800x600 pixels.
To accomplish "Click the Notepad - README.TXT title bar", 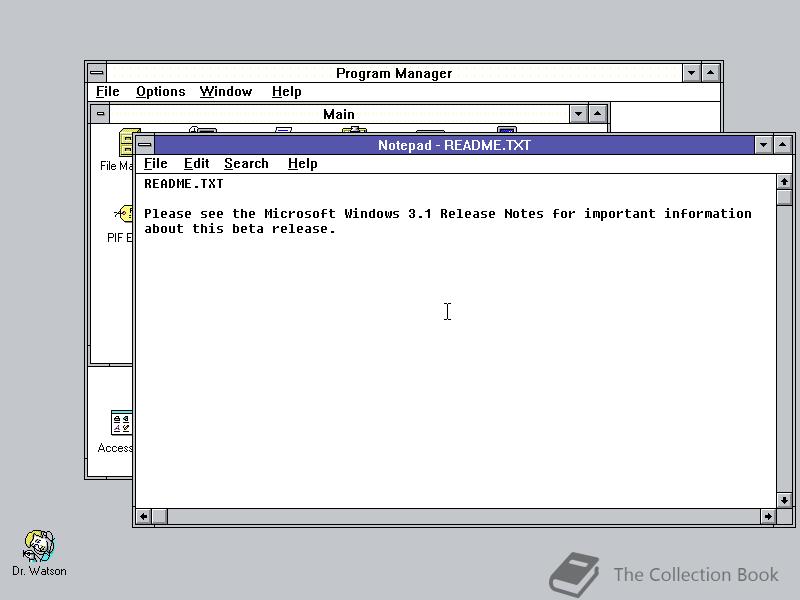I will 455,145.
